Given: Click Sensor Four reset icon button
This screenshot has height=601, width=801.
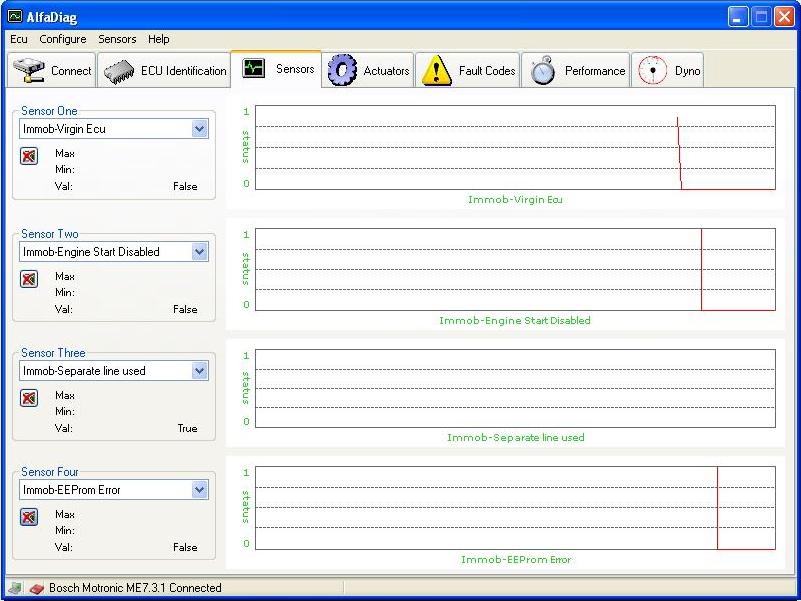Looking at the screenshot, I should 29,517.
